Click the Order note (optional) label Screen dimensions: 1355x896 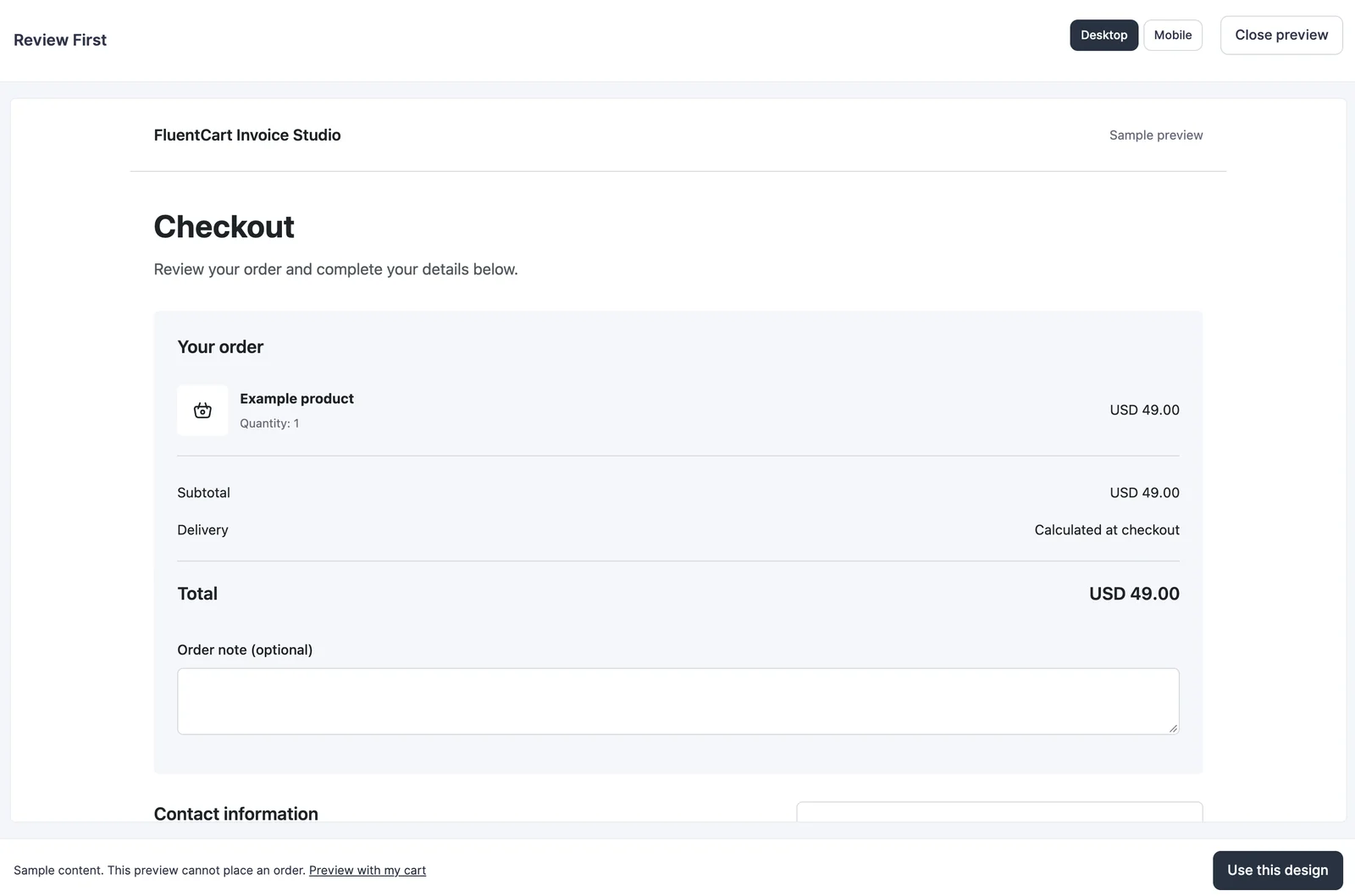click(245, 650)
